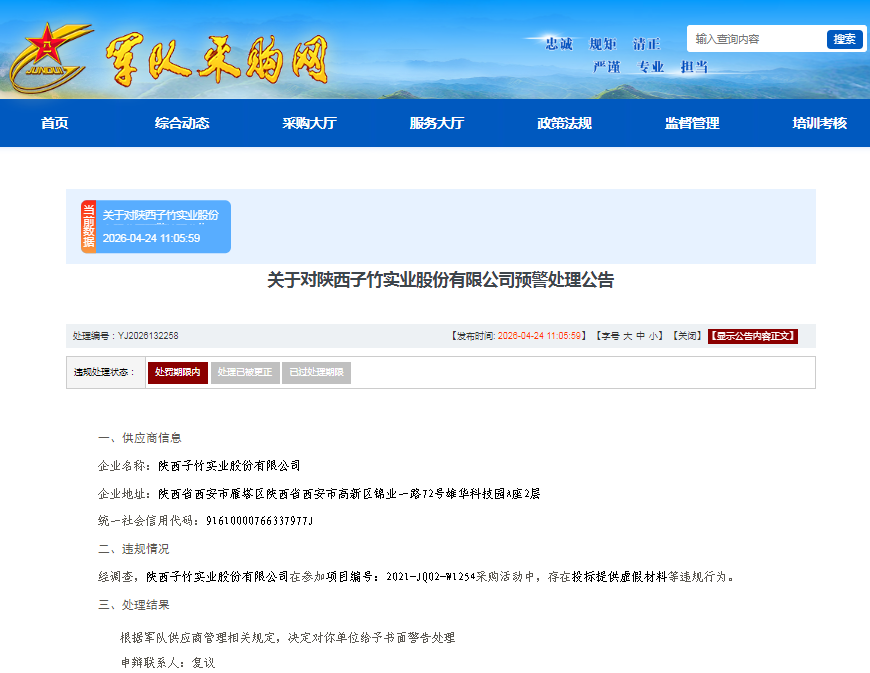Open the 政策法规 navigation item

coord(564,123)
